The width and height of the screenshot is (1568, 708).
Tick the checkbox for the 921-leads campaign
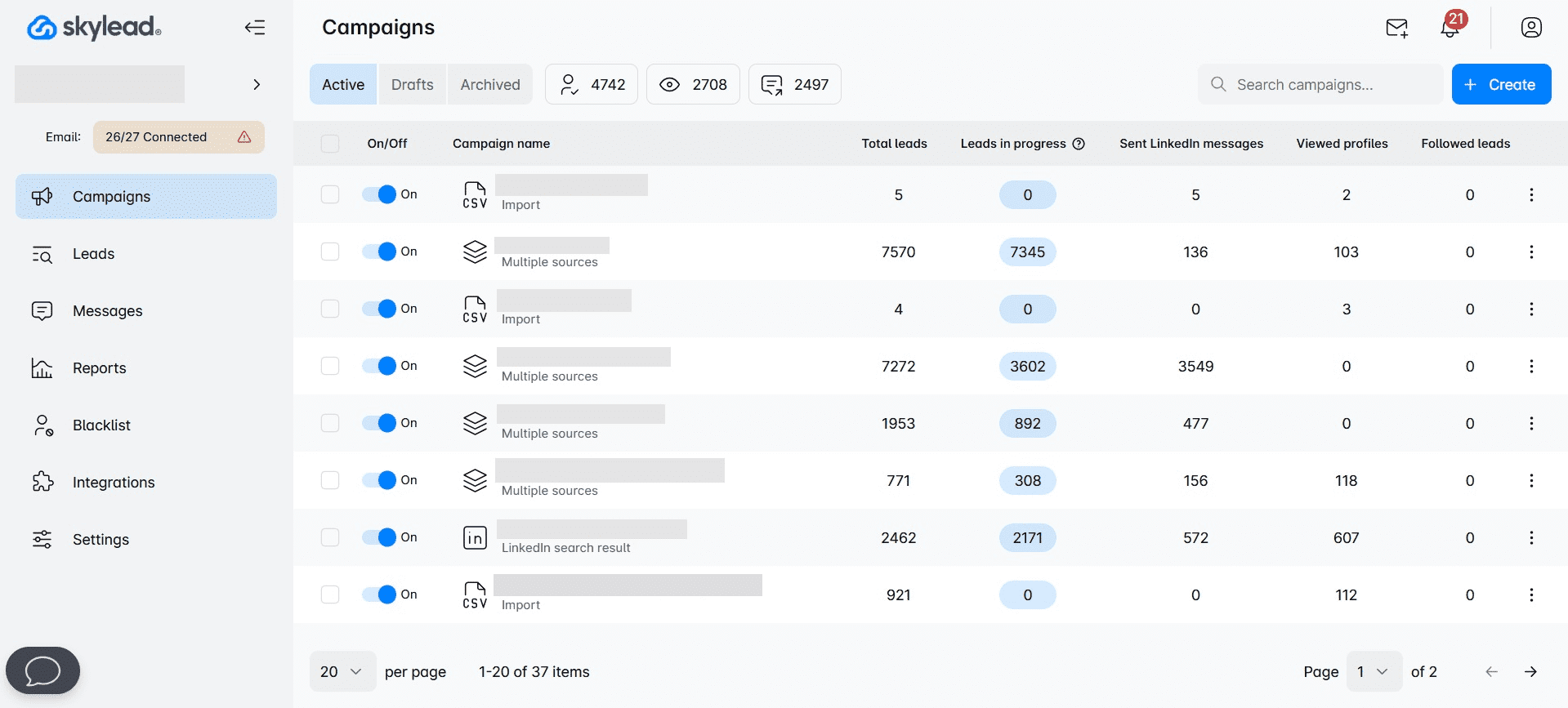pyautogui.click(x=330, y=594)
